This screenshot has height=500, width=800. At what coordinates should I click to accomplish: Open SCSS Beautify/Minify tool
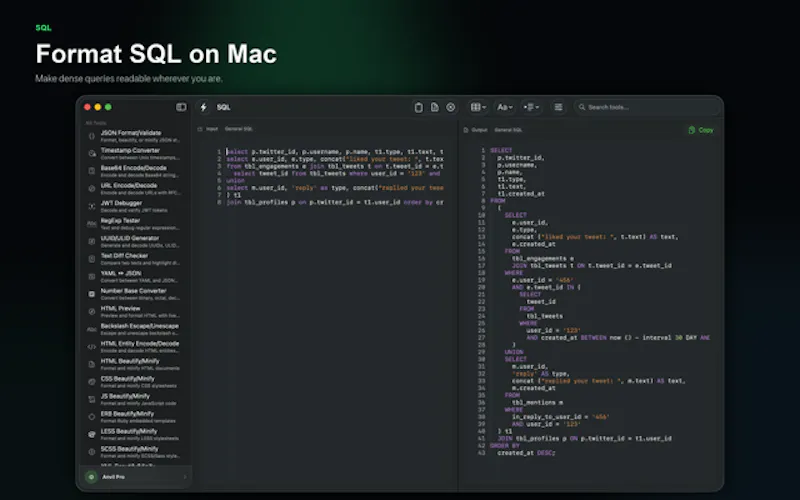pyautogui.click(x=136, y=453)
